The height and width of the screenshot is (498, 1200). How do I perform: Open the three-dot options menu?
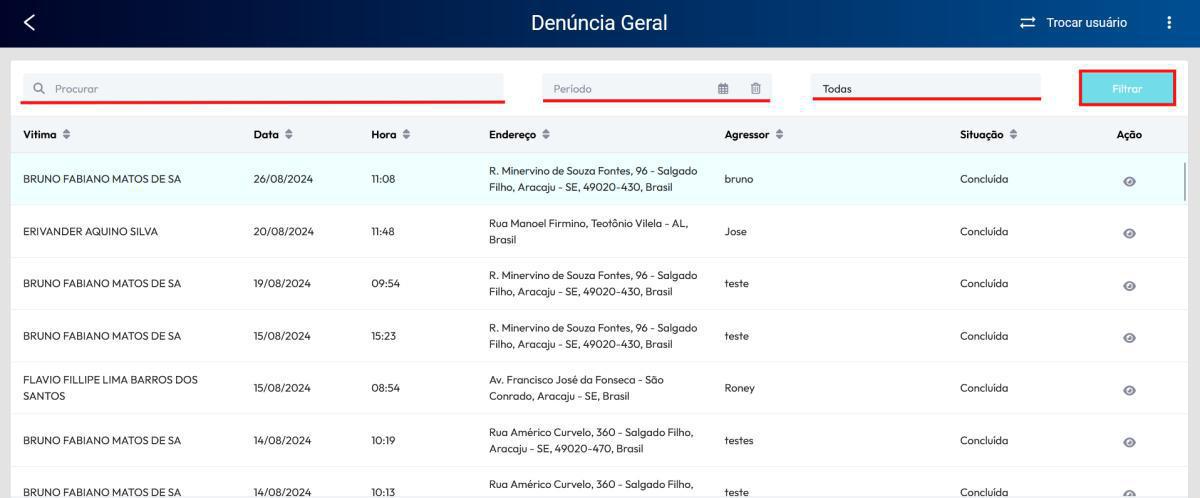pos(1169,22)
